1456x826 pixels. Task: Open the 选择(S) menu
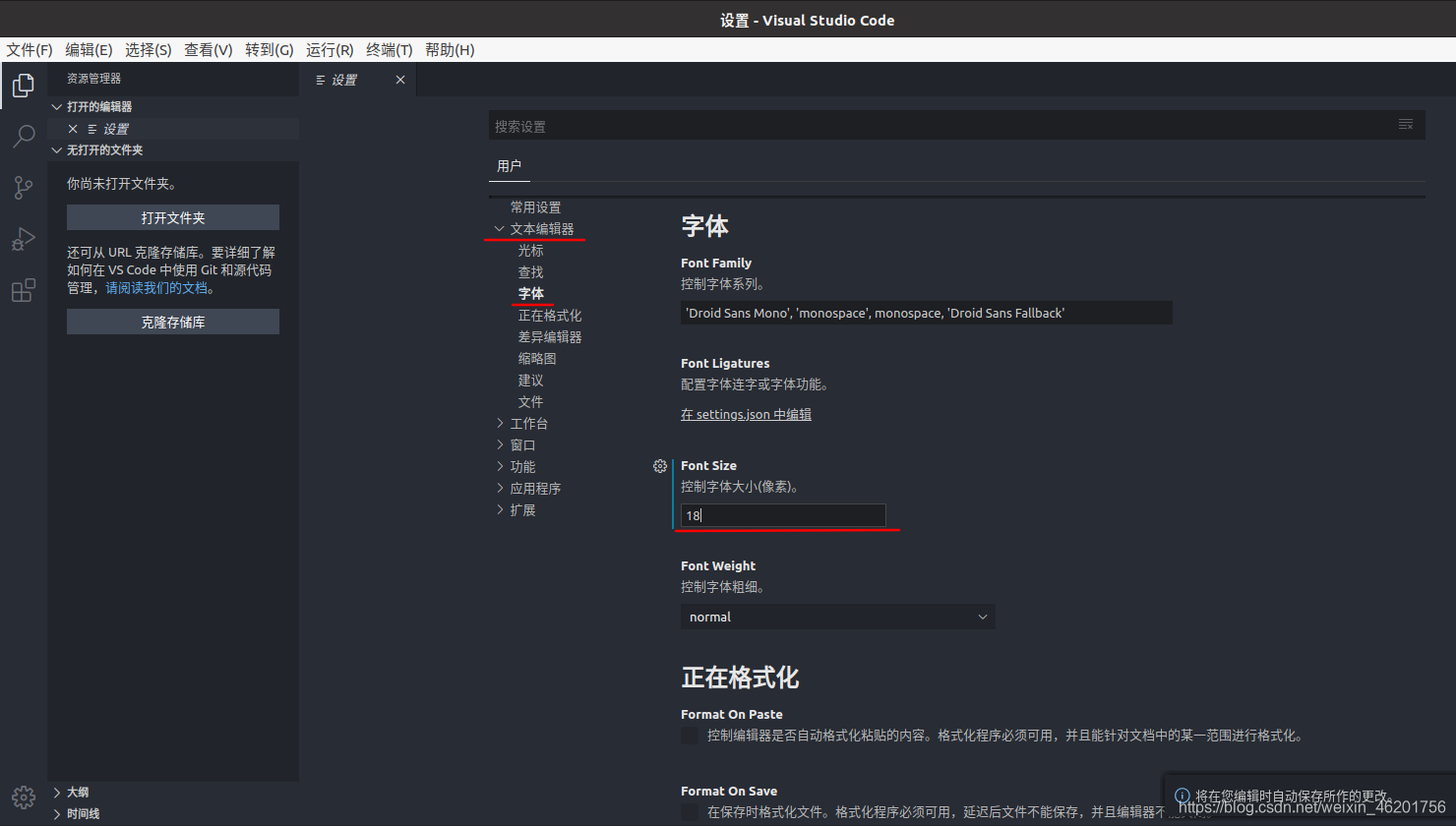coord(149,49)
